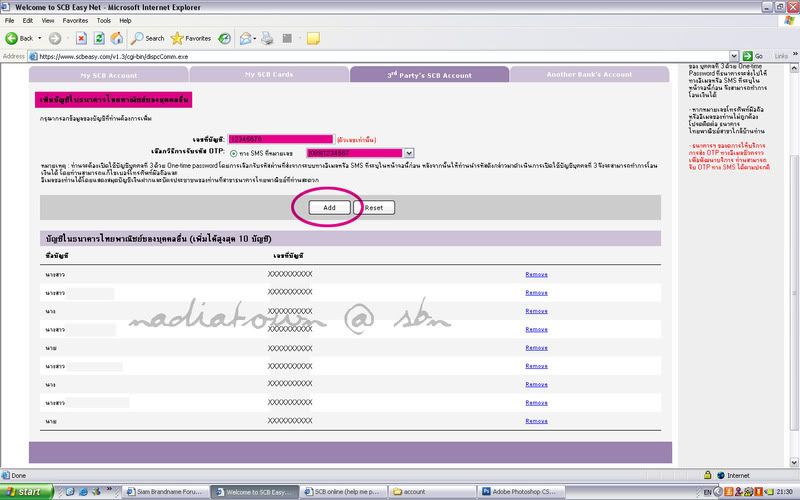Image resolution: width=800 pixels, height=500 pixels.
Task: Click the yellow note icon in toolbar
Action: (x=313, y=38)
